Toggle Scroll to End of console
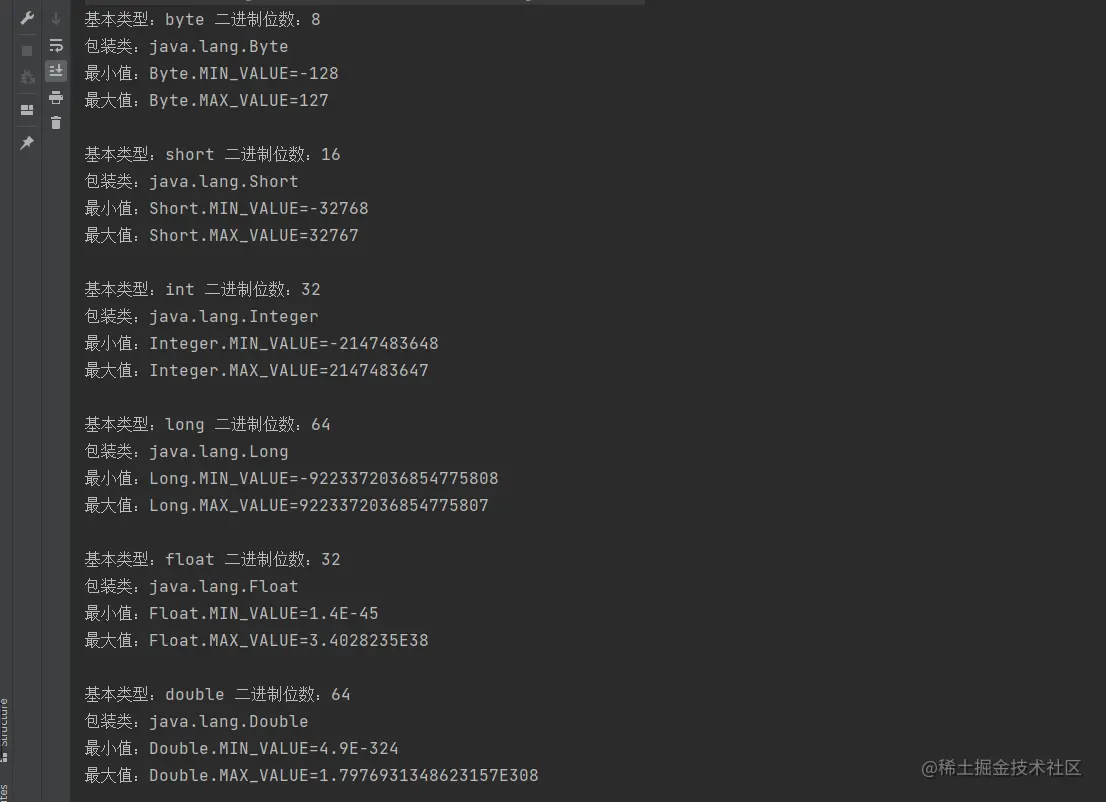This screenshot has height=802, width=1106. click(56, 71)
